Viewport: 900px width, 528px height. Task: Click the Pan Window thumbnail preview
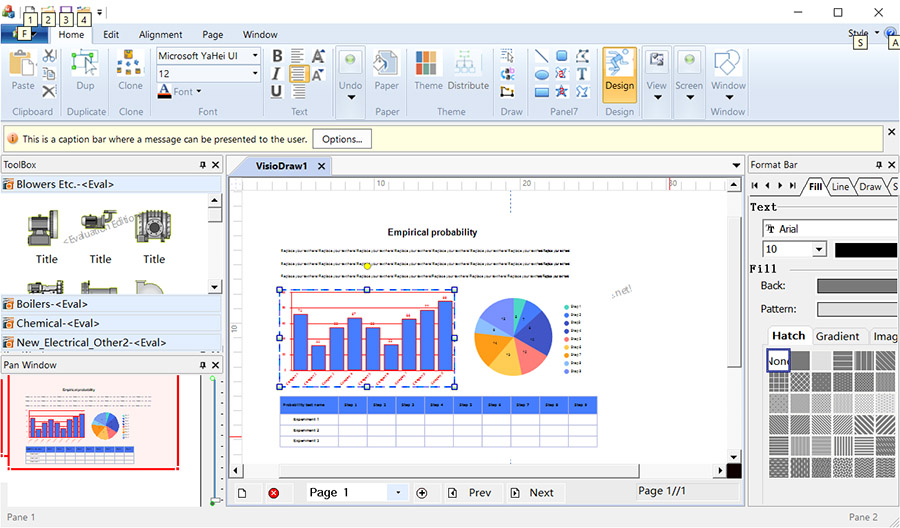(x=93, y=424)
